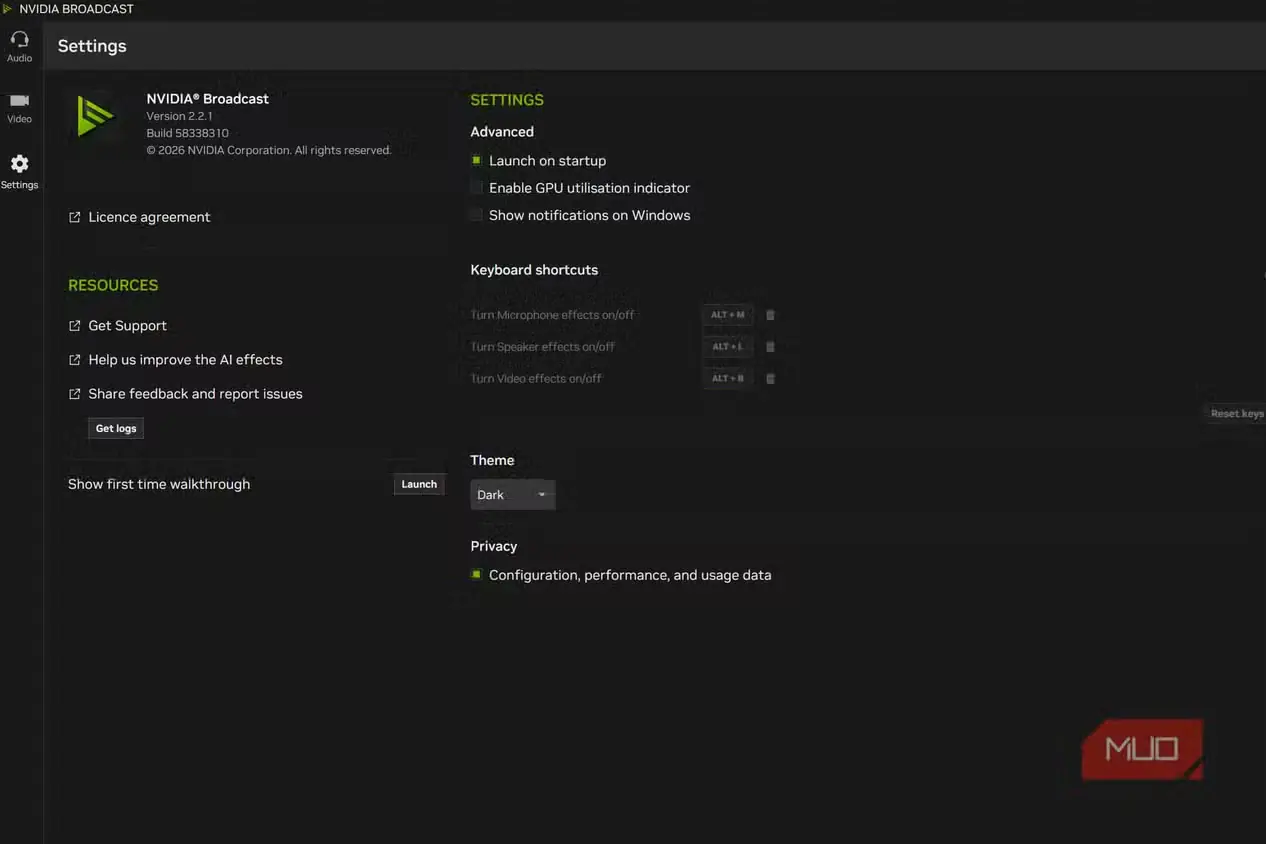Viewport: 1266px width, 844px height.
Task: Click external-link icon beside Help us improve
Action: [x=74, y=360]
